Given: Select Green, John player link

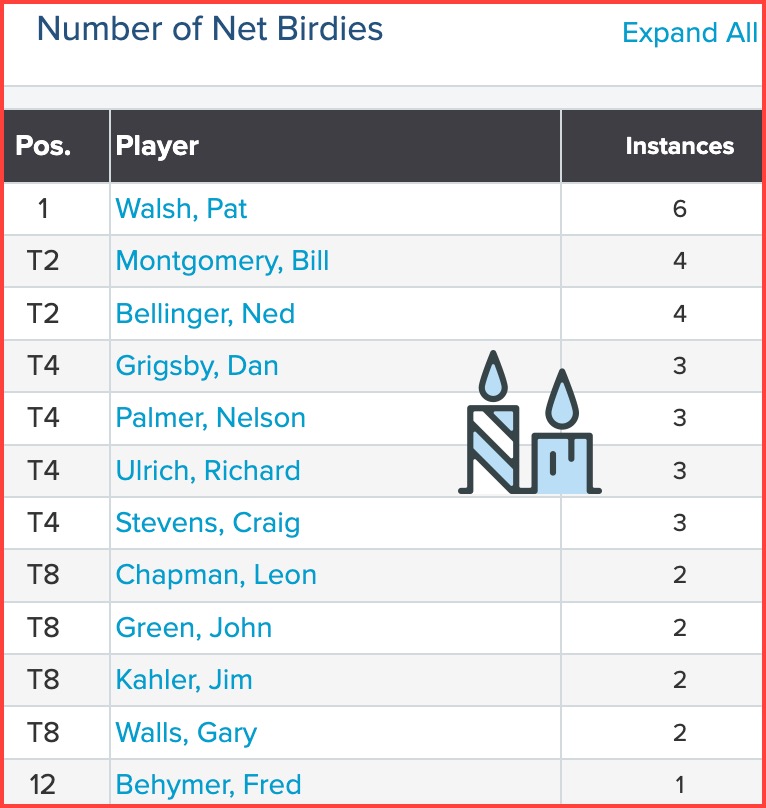Looking at the screenshot, I should [194, 628].
